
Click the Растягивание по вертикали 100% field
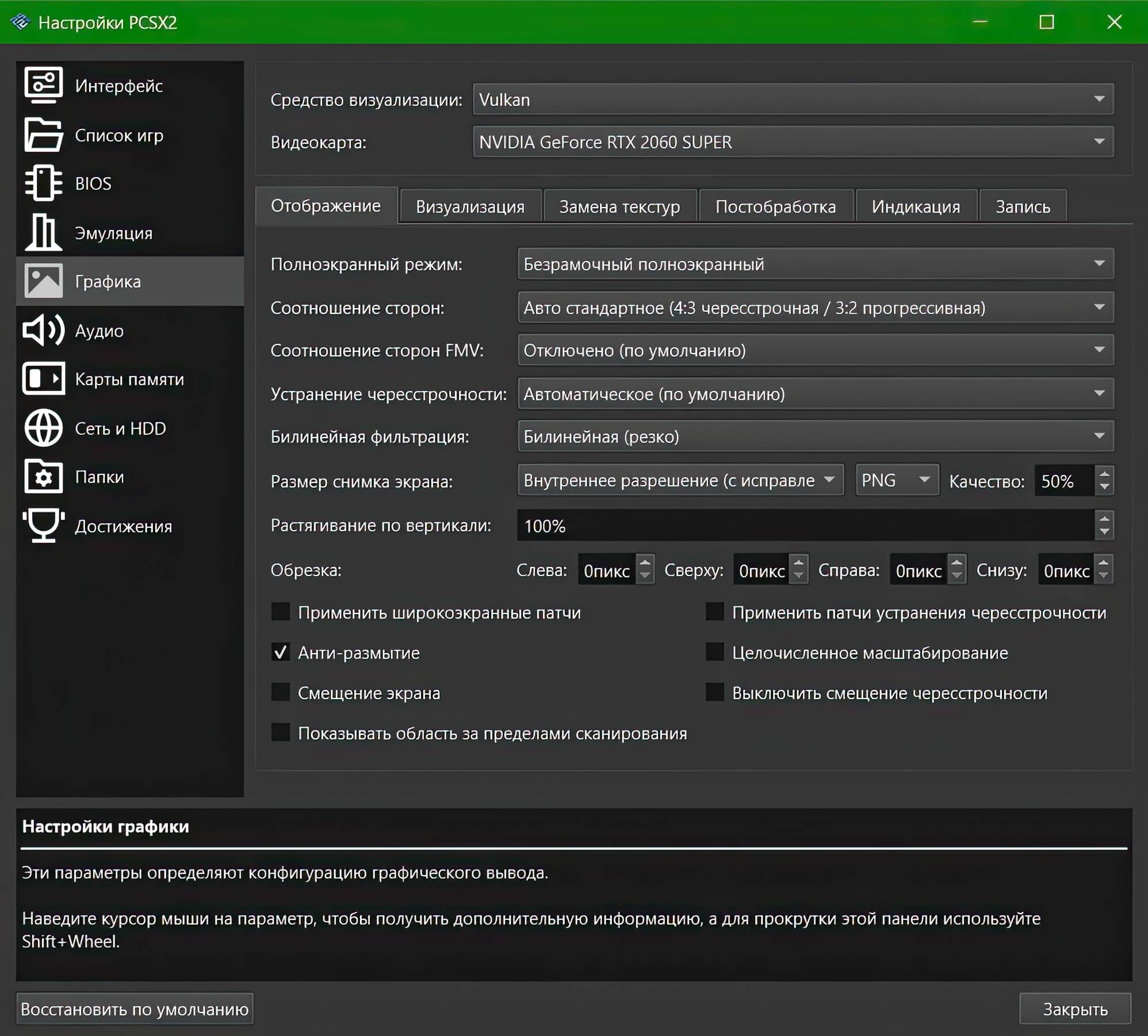click(806, 525)
